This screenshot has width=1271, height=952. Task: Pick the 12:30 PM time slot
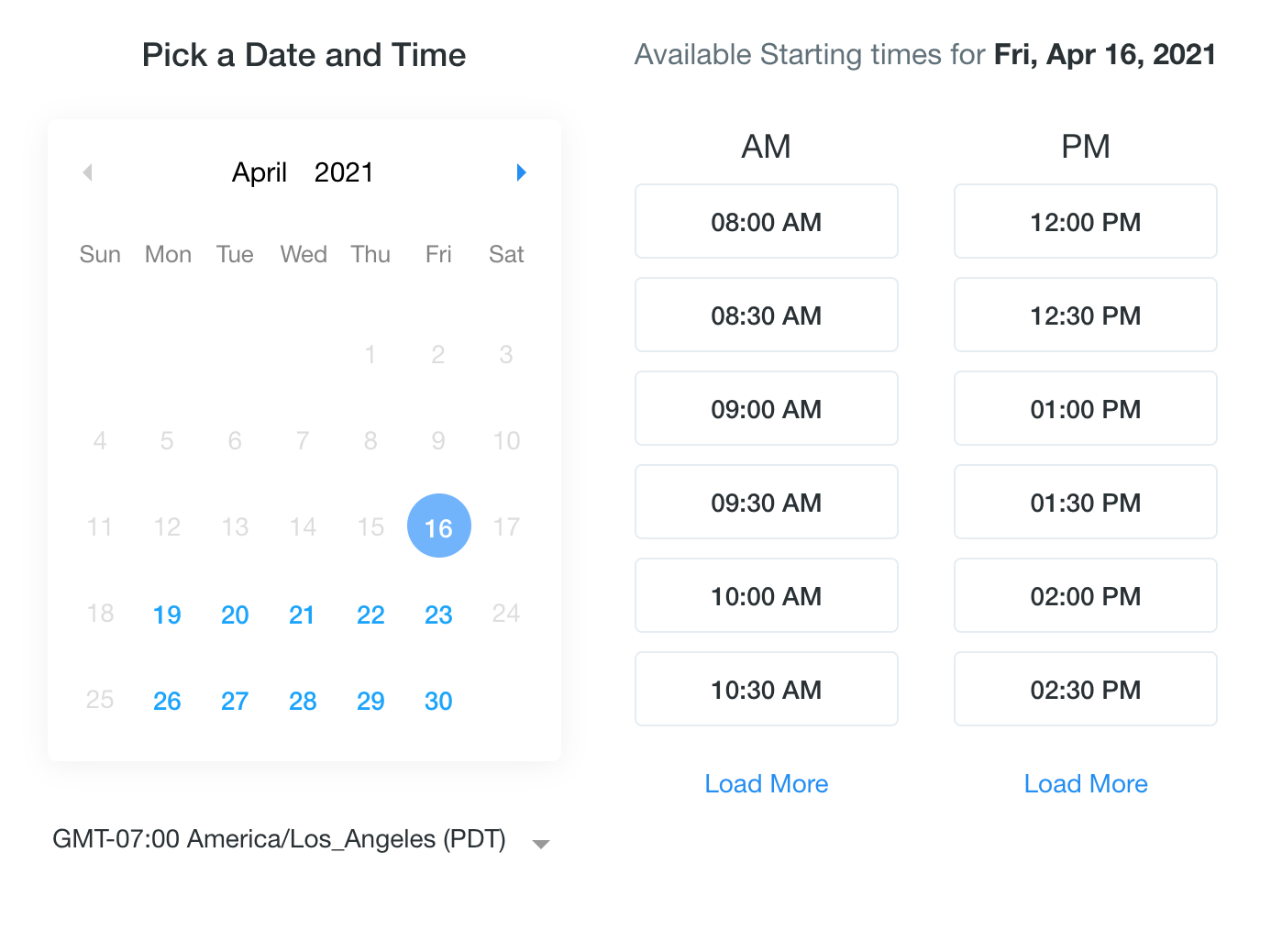[1086, 315]
